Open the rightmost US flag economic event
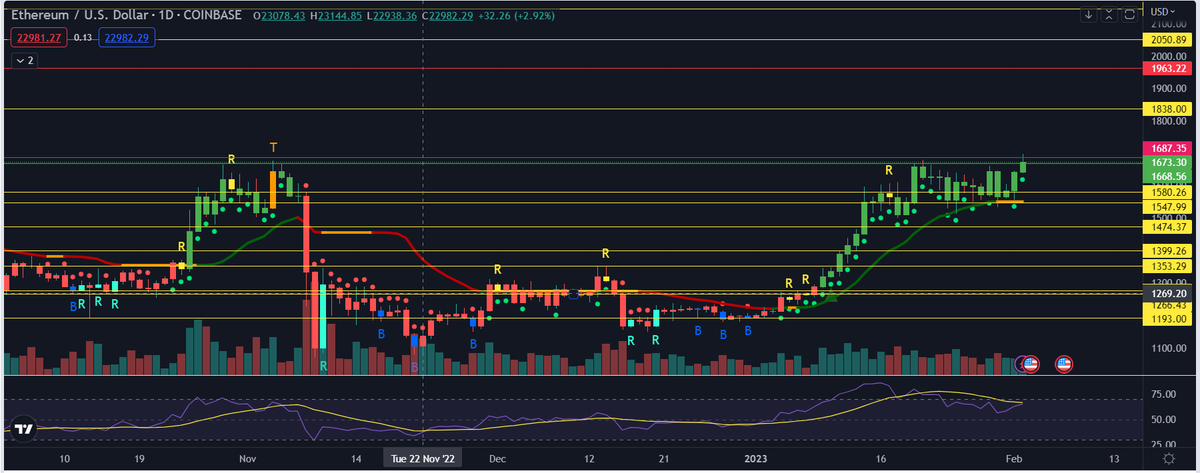 1064,364
